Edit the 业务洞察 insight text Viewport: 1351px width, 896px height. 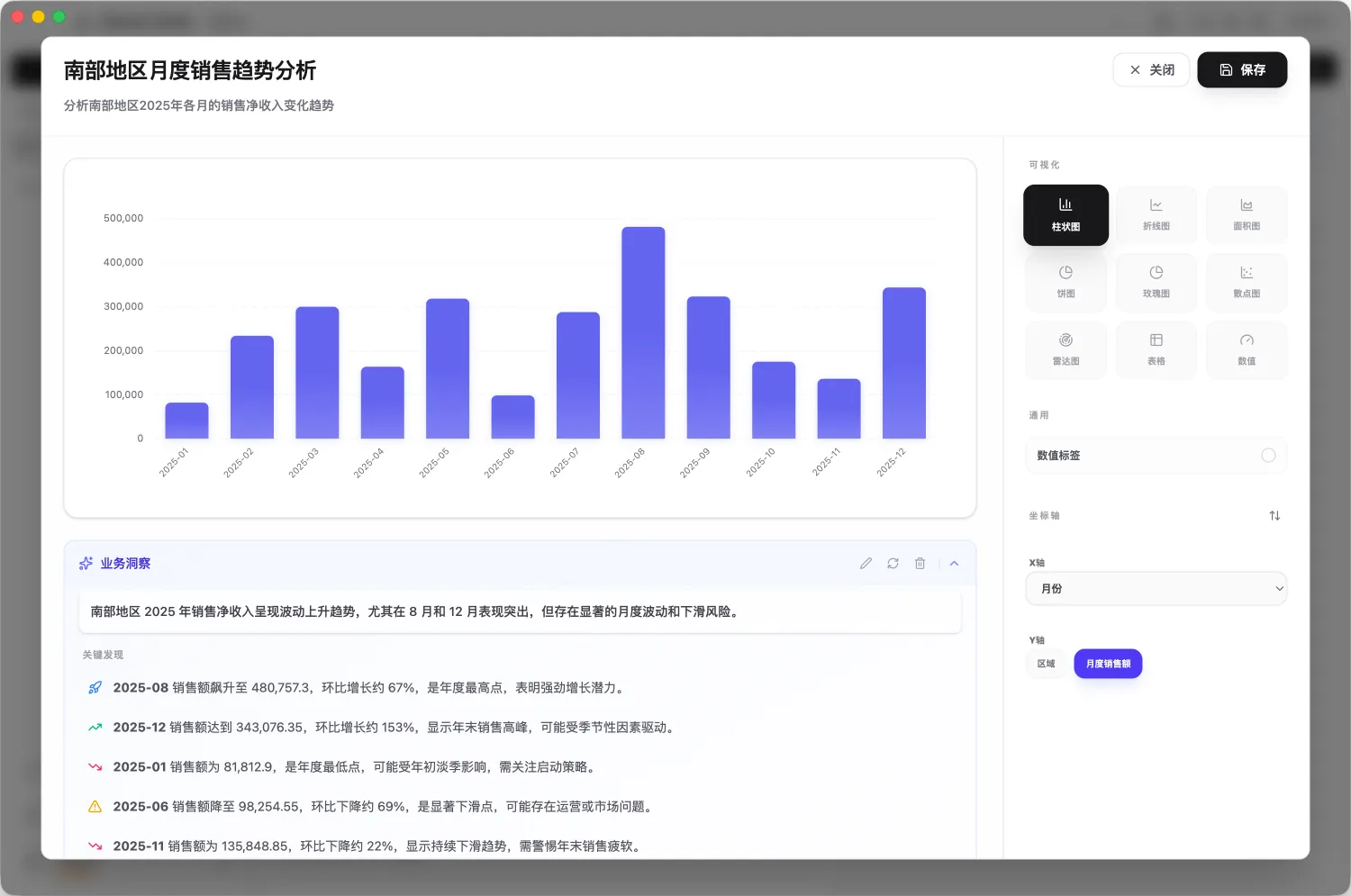[866, 563]
